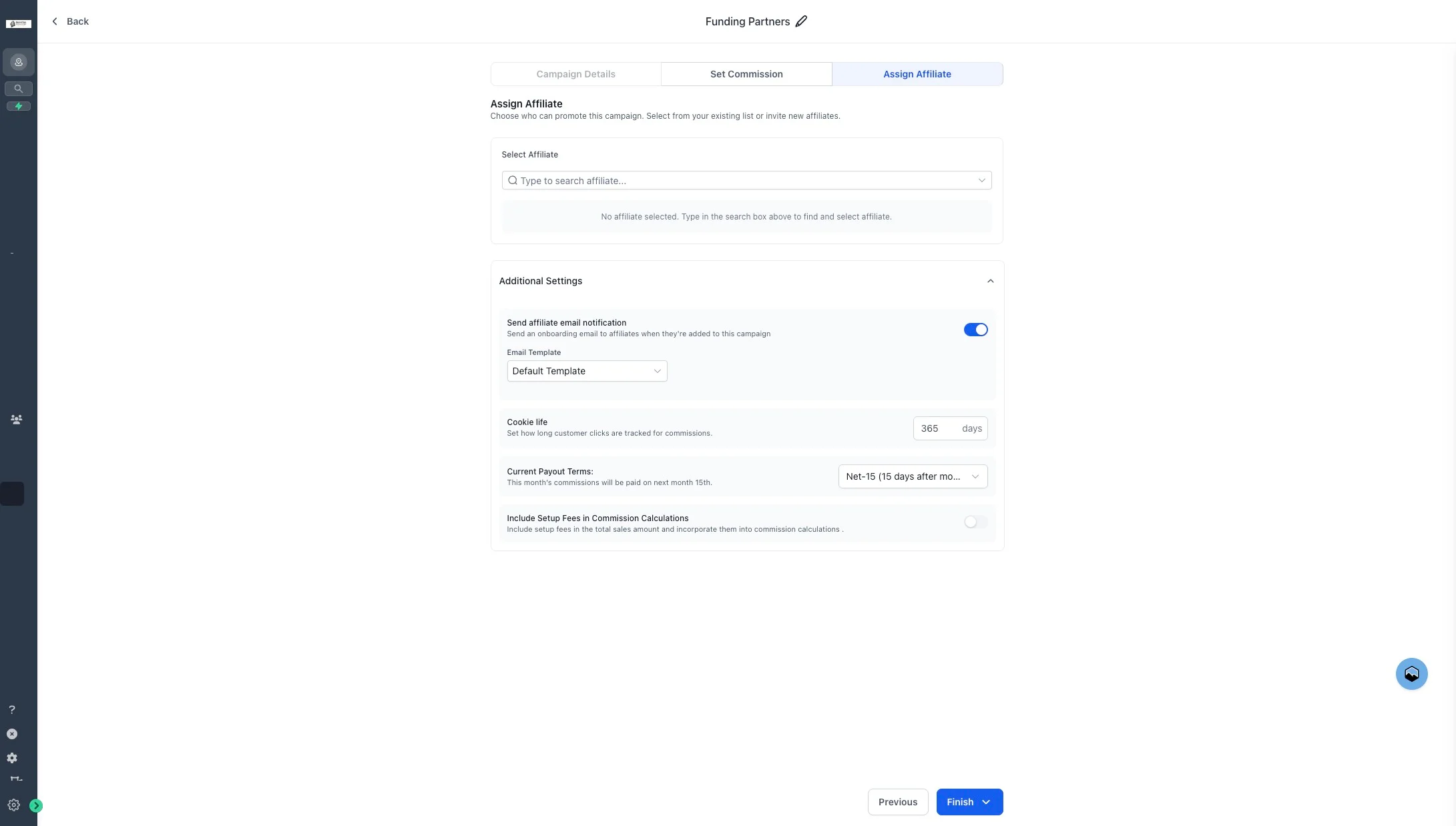Click the green lightning bolt quick actions icon
This screenshot has width=1456, height=826.
pos(19,106)
